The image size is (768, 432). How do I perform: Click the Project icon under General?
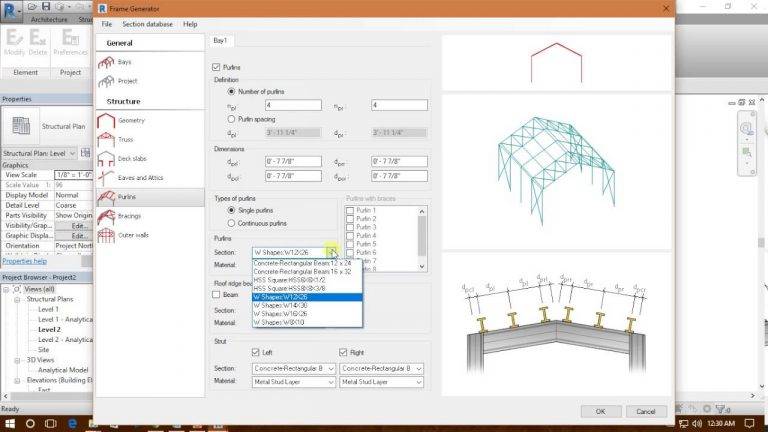[x=106, y=81]
